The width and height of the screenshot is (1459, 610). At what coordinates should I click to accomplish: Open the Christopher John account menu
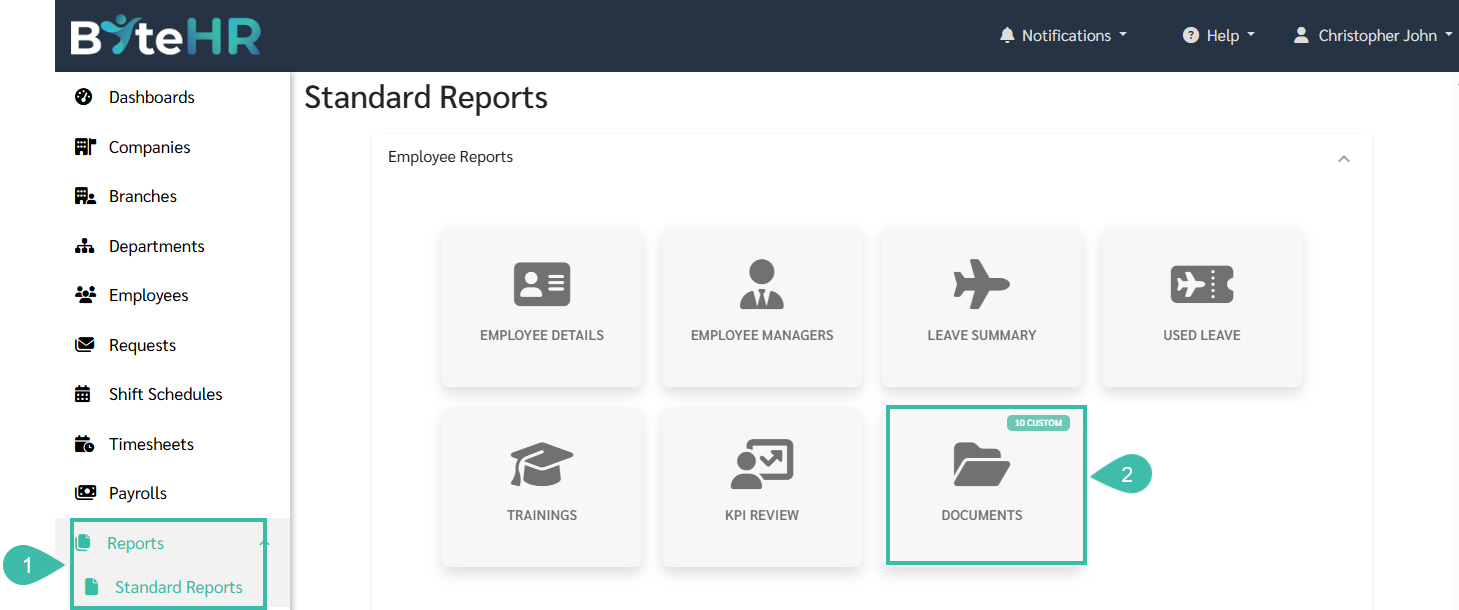coord(1373,35)
